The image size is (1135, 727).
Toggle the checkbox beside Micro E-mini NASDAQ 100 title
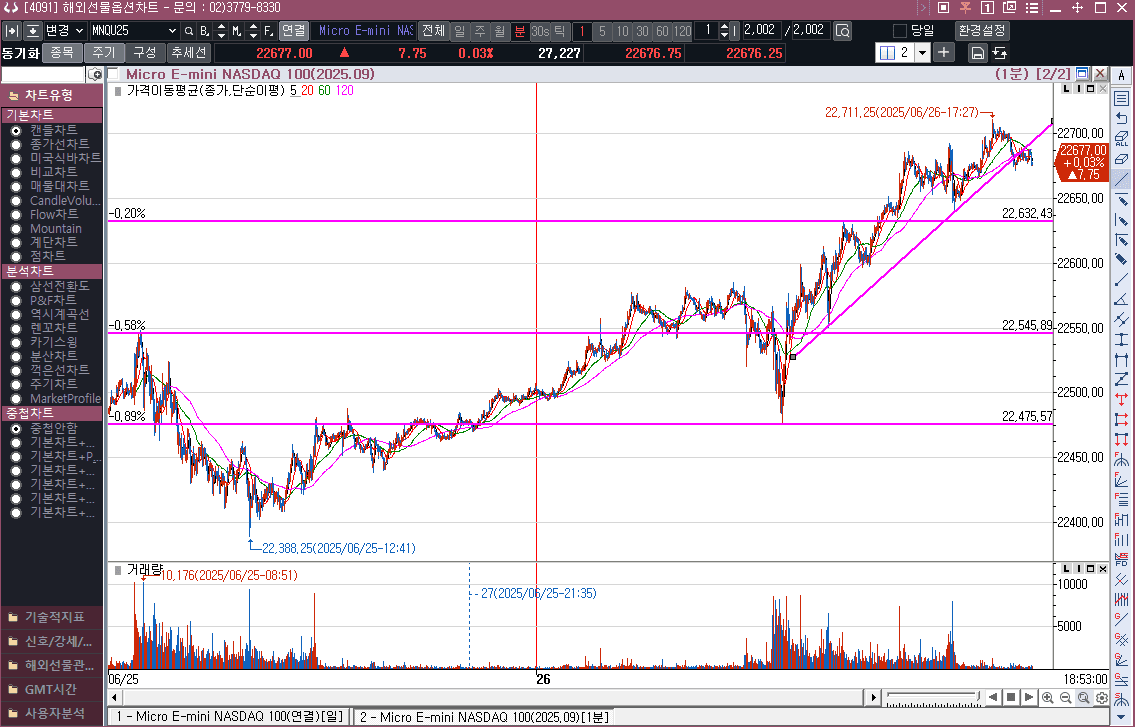113,74
